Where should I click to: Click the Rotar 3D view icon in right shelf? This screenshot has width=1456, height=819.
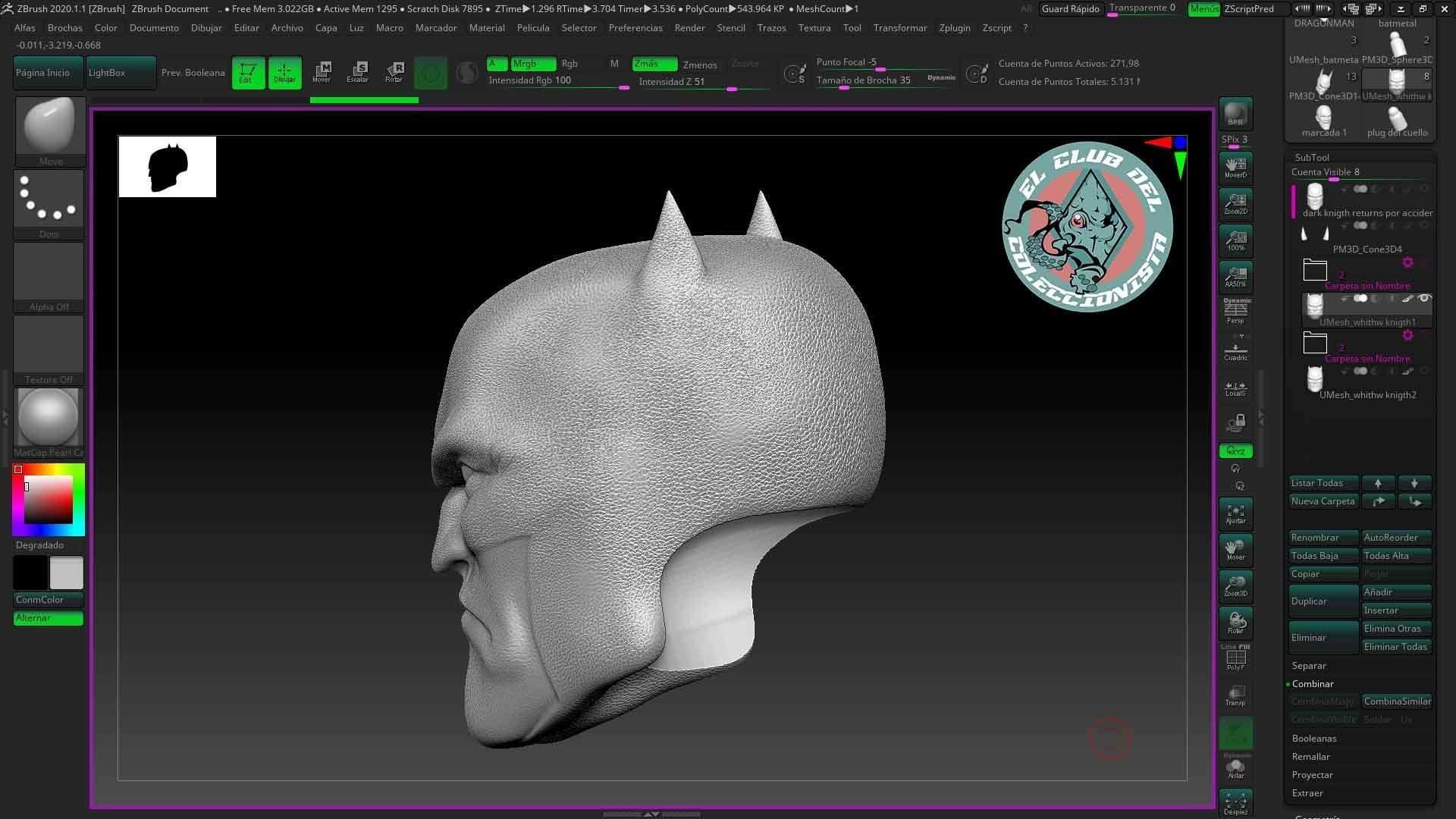(x=1235, y=623)
